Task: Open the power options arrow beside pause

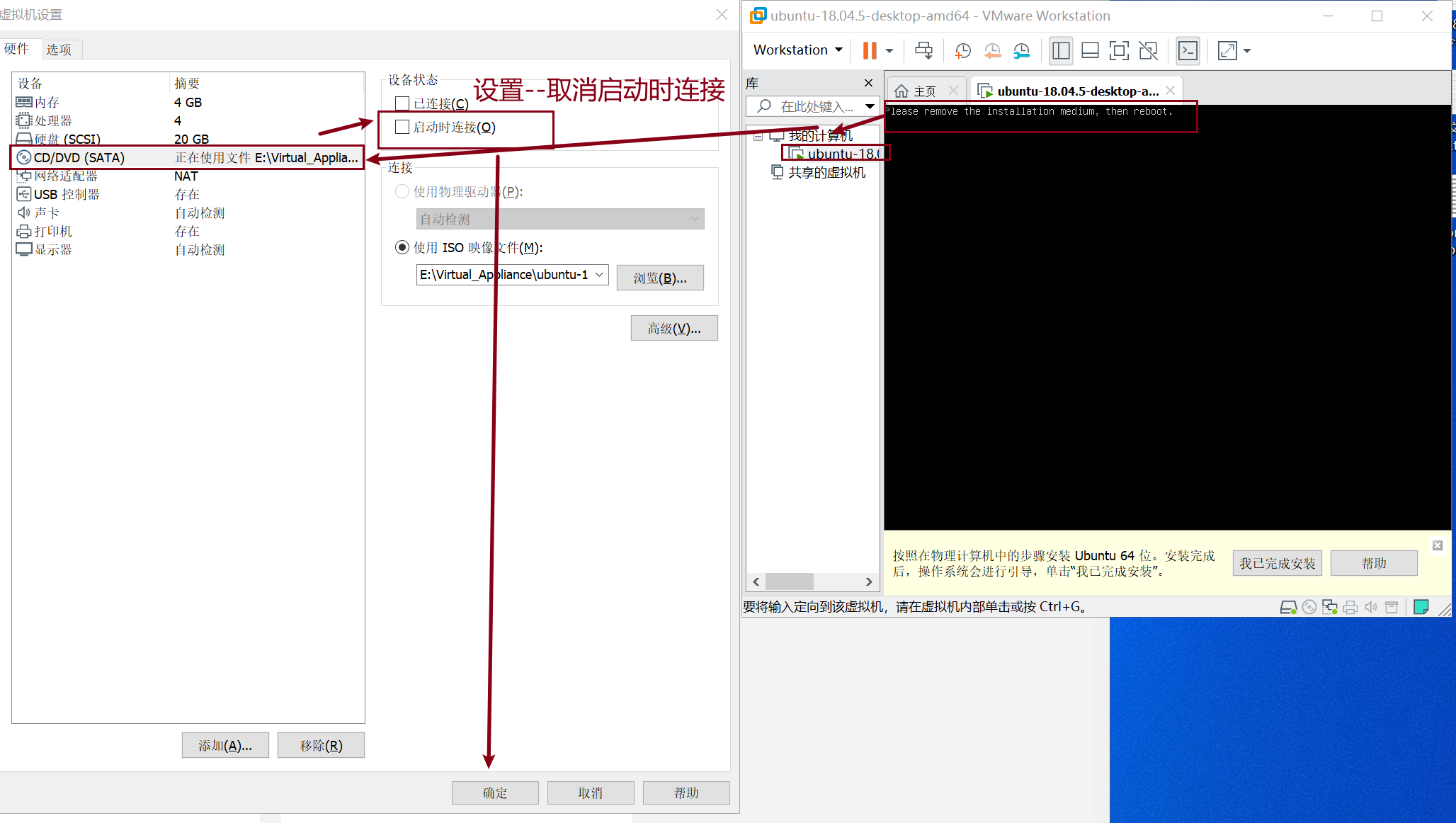Action: pos(889,50)
